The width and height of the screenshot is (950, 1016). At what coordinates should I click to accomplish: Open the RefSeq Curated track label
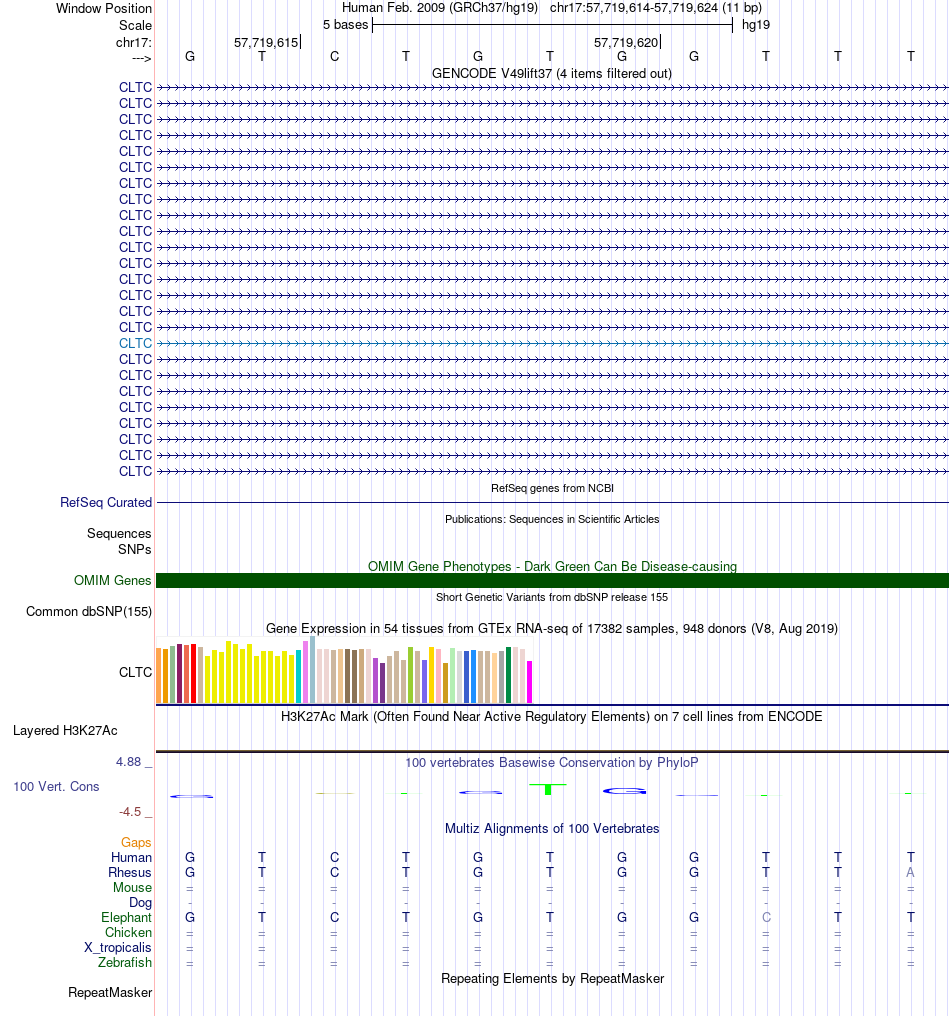click(x=106, y=502)
